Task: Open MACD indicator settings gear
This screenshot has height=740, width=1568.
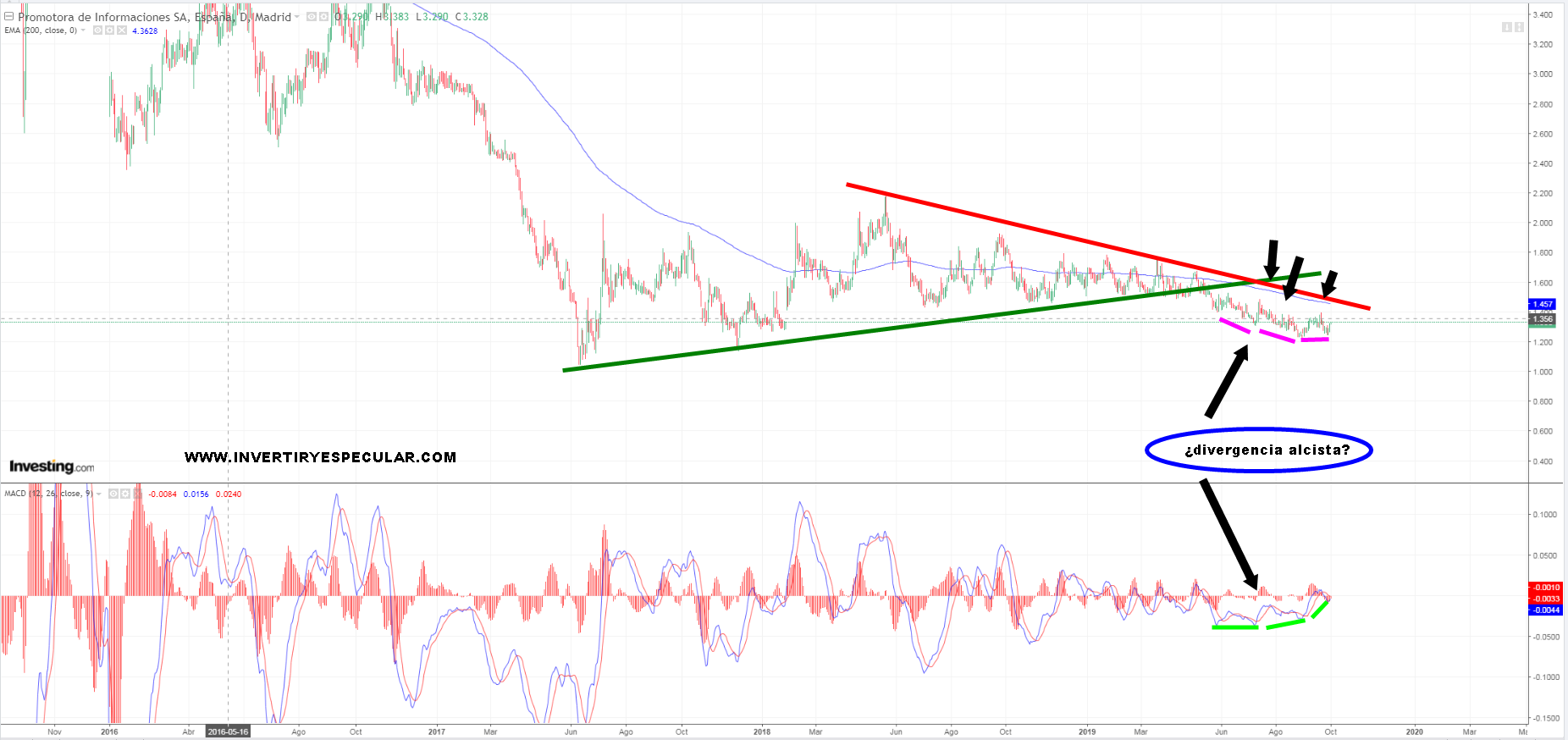Action: point(125,494)
